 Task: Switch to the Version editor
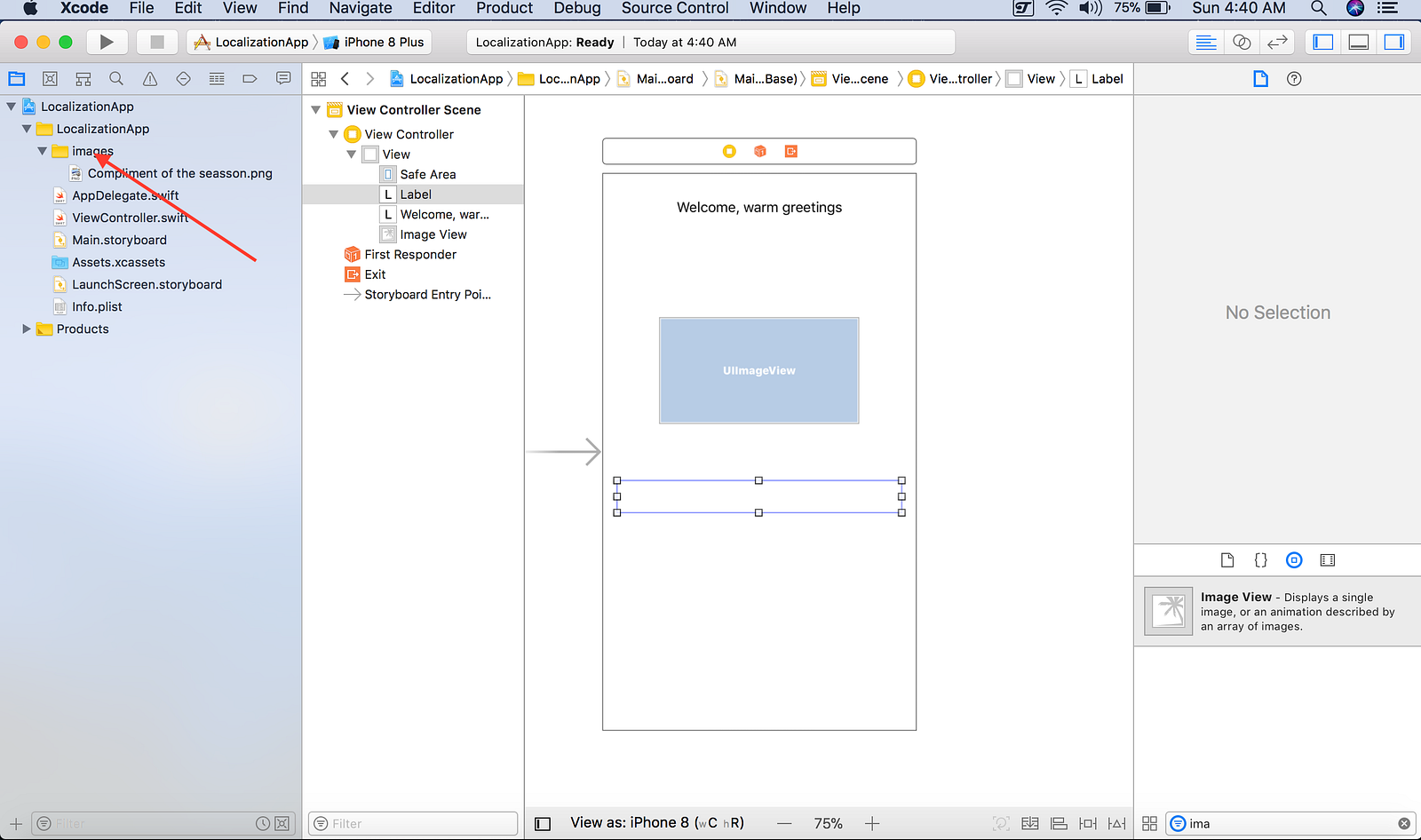coord(1277,42)
